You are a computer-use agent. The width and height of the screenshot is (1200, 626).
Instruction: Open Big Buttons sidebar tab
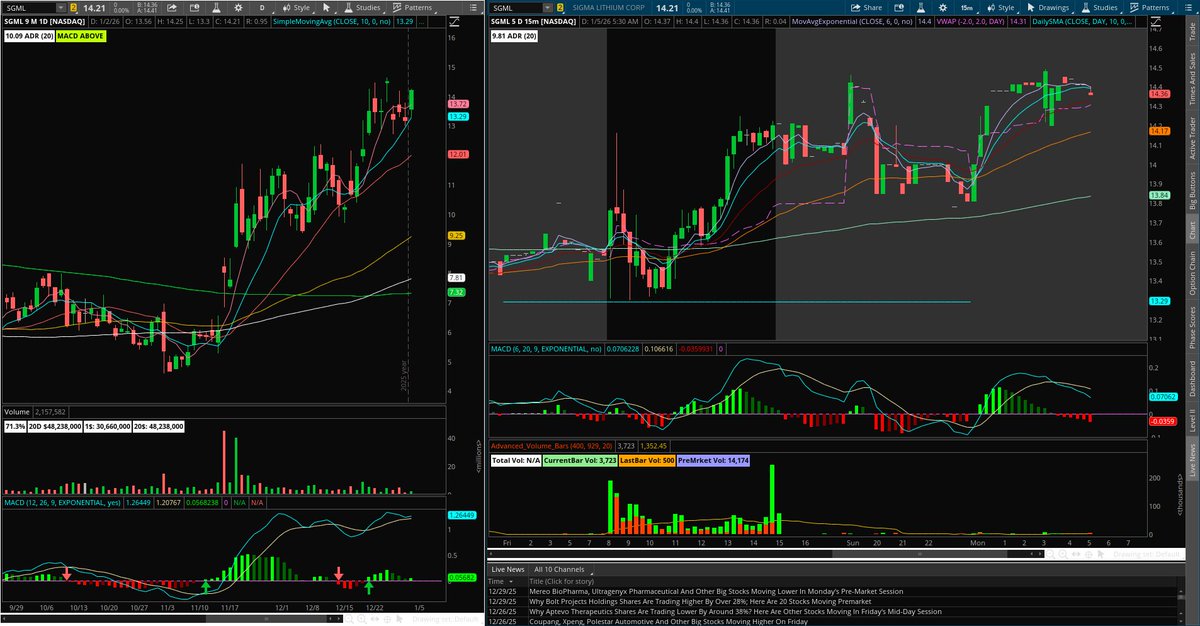coord(1190,190)
